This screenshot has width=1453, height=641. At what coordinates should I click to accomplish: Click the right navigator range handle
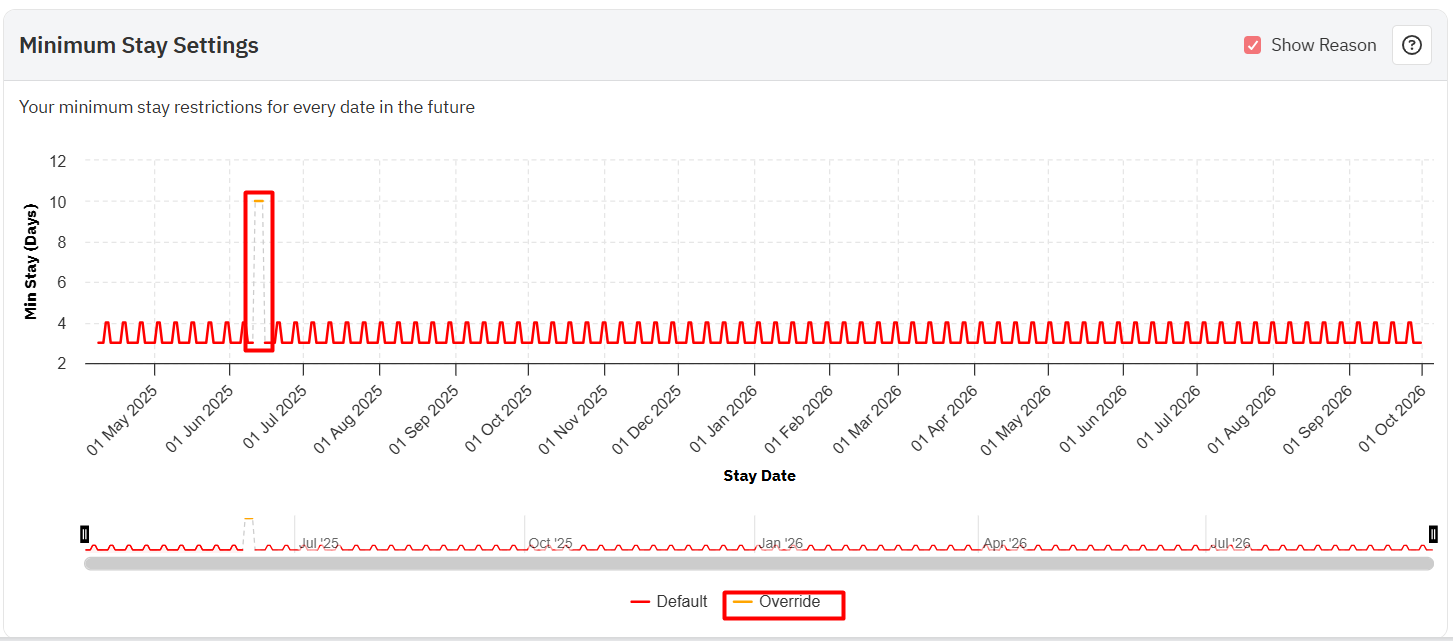1433,534
